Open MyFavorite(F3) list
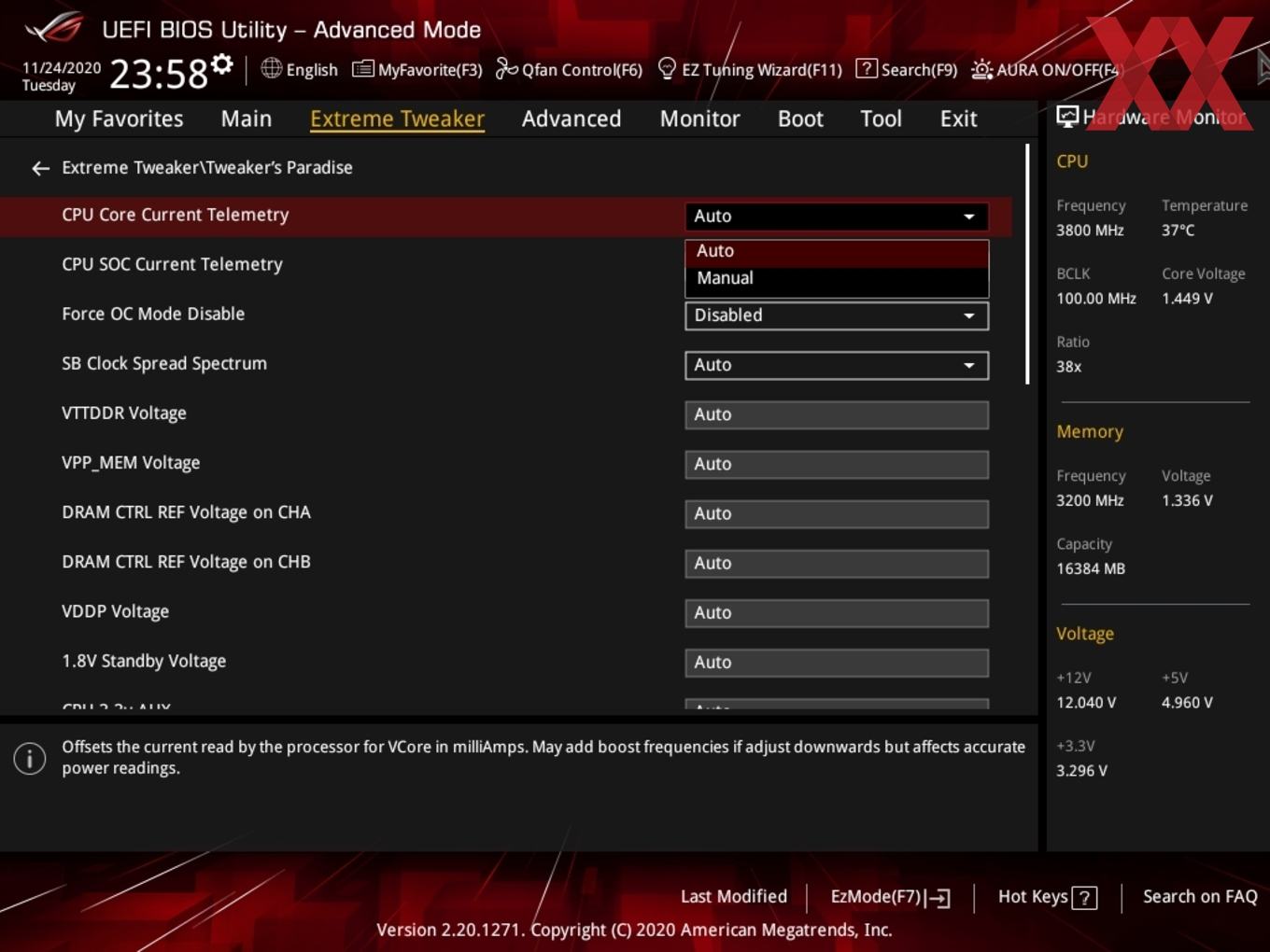This screenshot has height=952, width=1270. tap(417, 69)
